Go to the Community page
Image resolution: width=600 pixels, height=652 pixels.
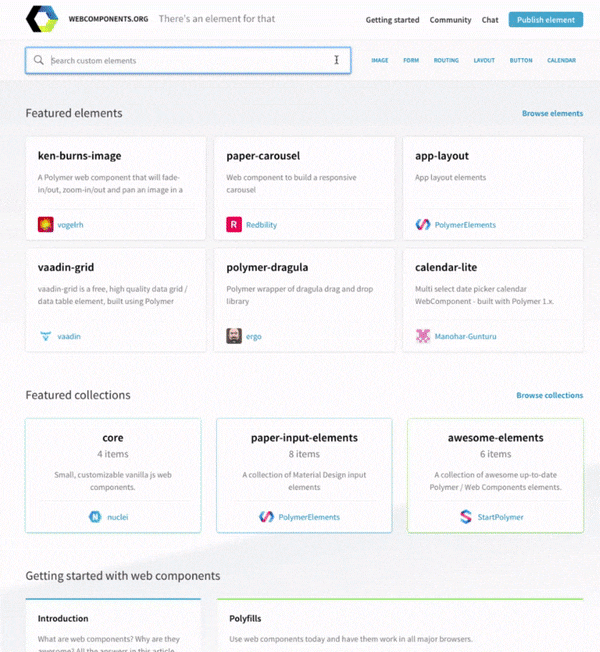point(450,20)
